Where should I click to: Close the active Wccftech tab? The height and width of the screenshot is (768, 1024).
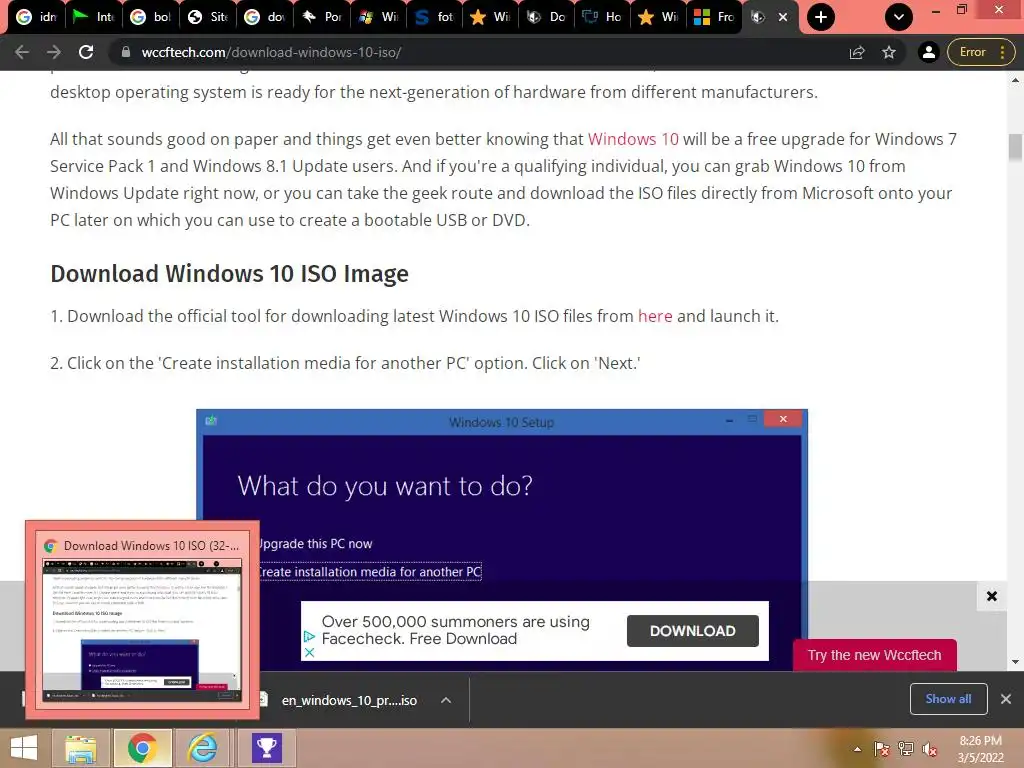tap(782, 18)
